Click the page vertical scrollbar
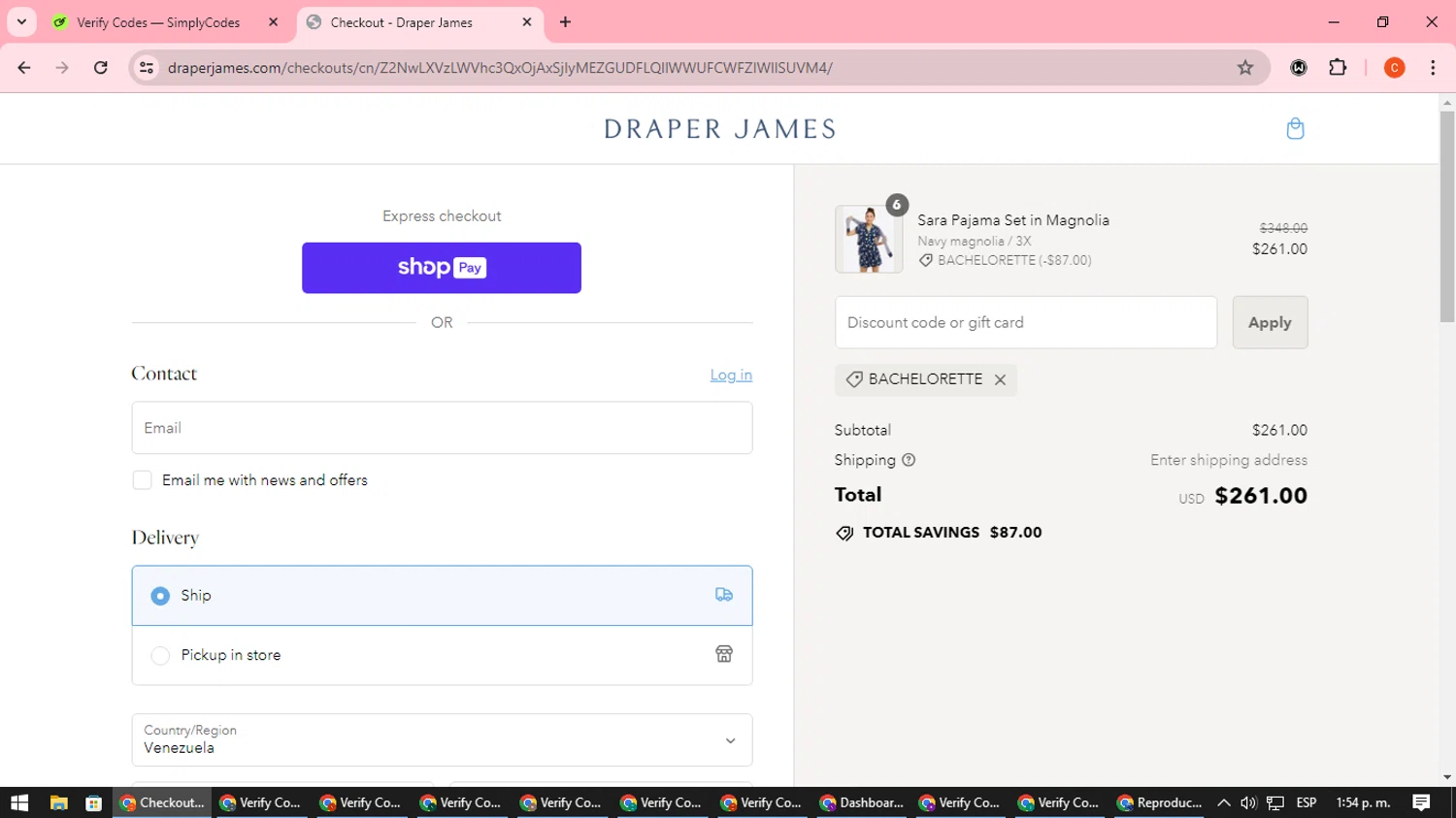 click(1447, 214)
